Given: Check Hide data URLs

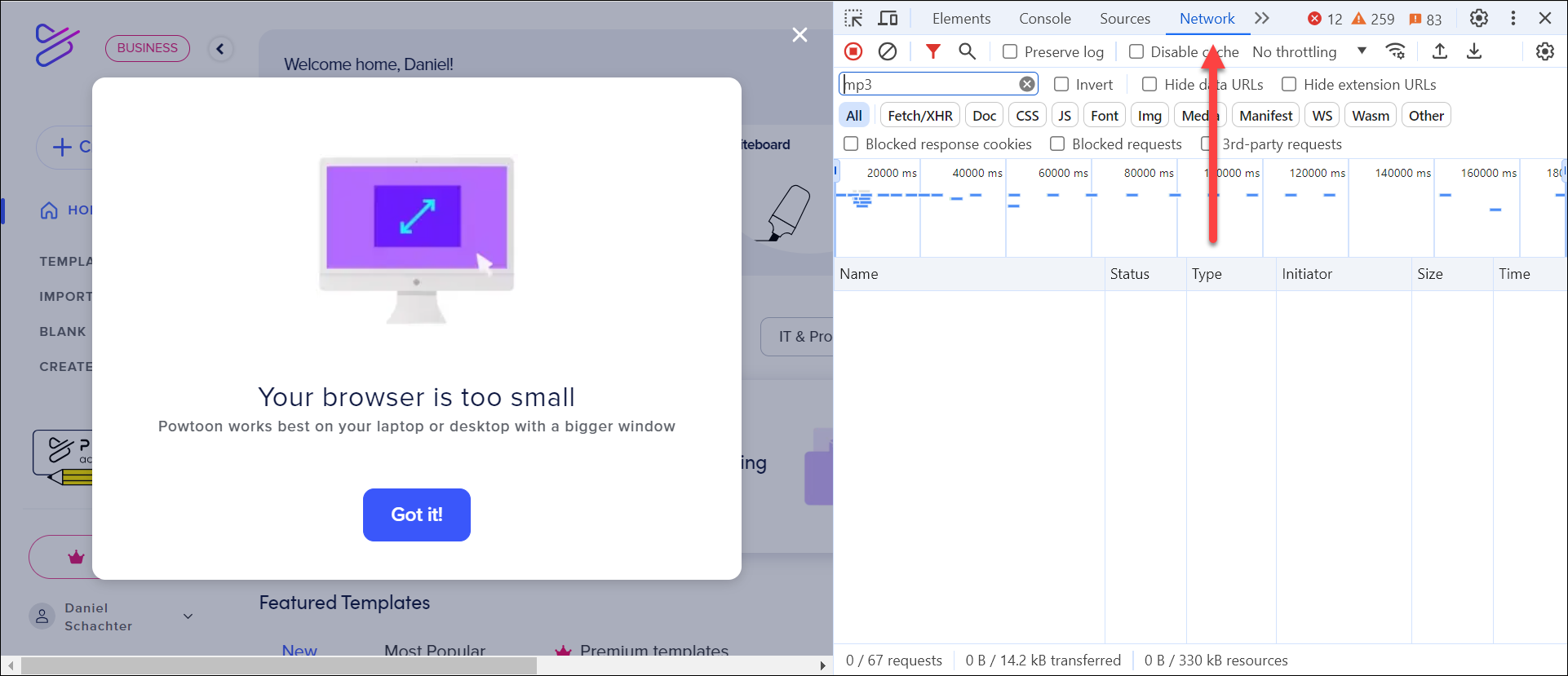Looking at the screenshot, I should pyautogui.click(x=1149, y=84).
